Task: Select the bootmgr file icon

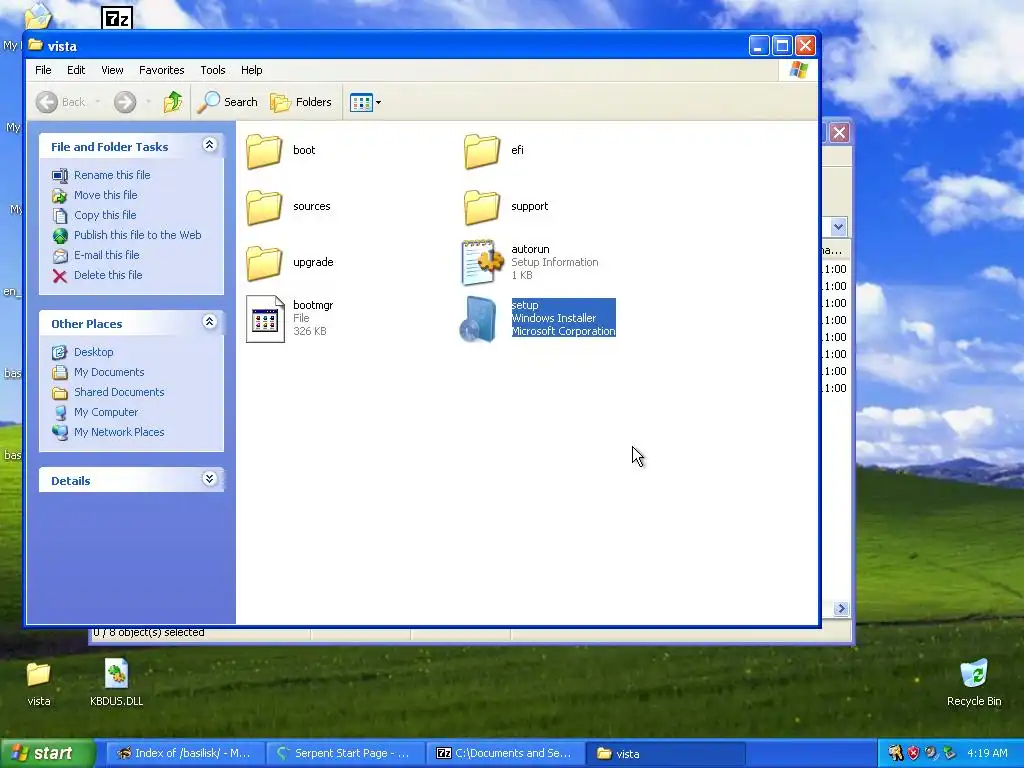Action: tap(265, 319)
